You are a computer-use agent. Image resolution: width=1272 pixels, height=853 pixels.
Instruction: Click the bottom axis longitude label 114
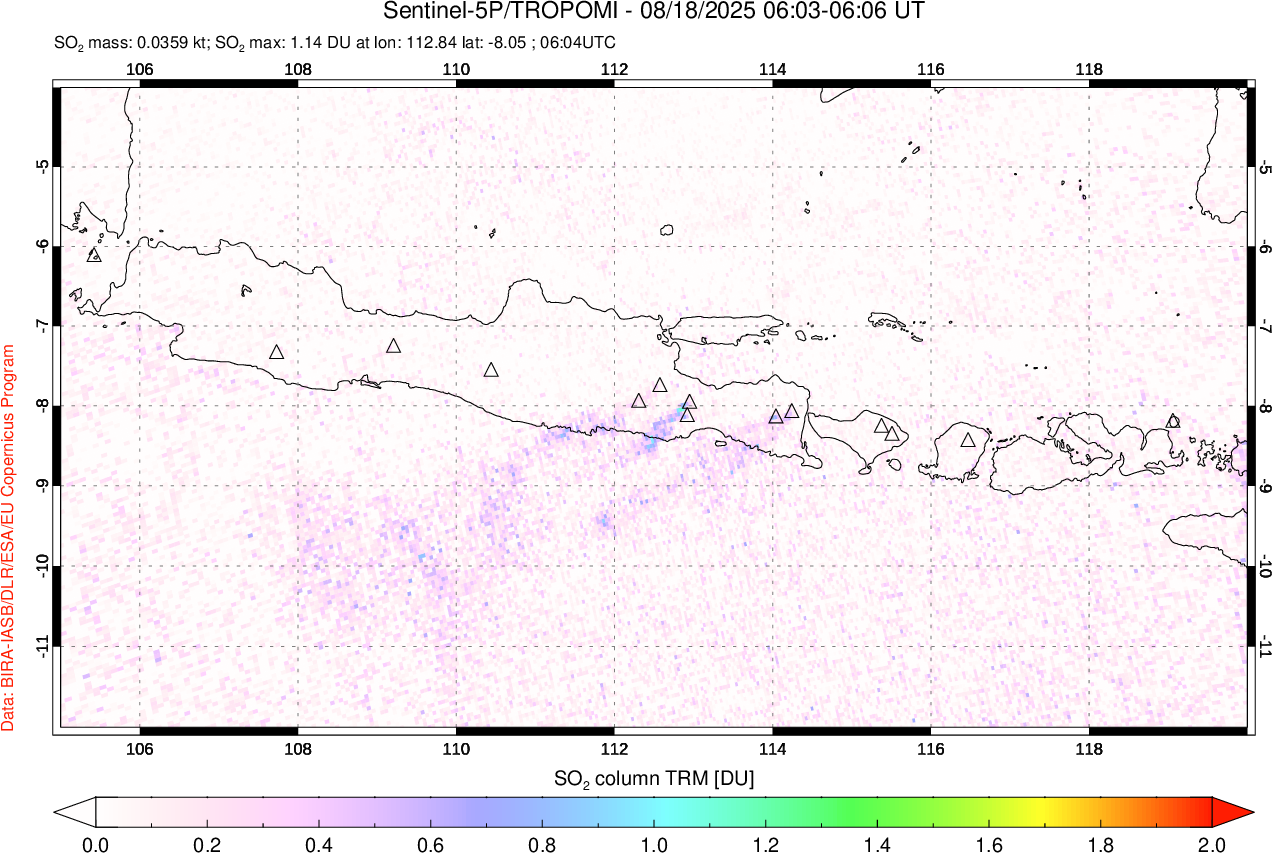tap(772, 748)
